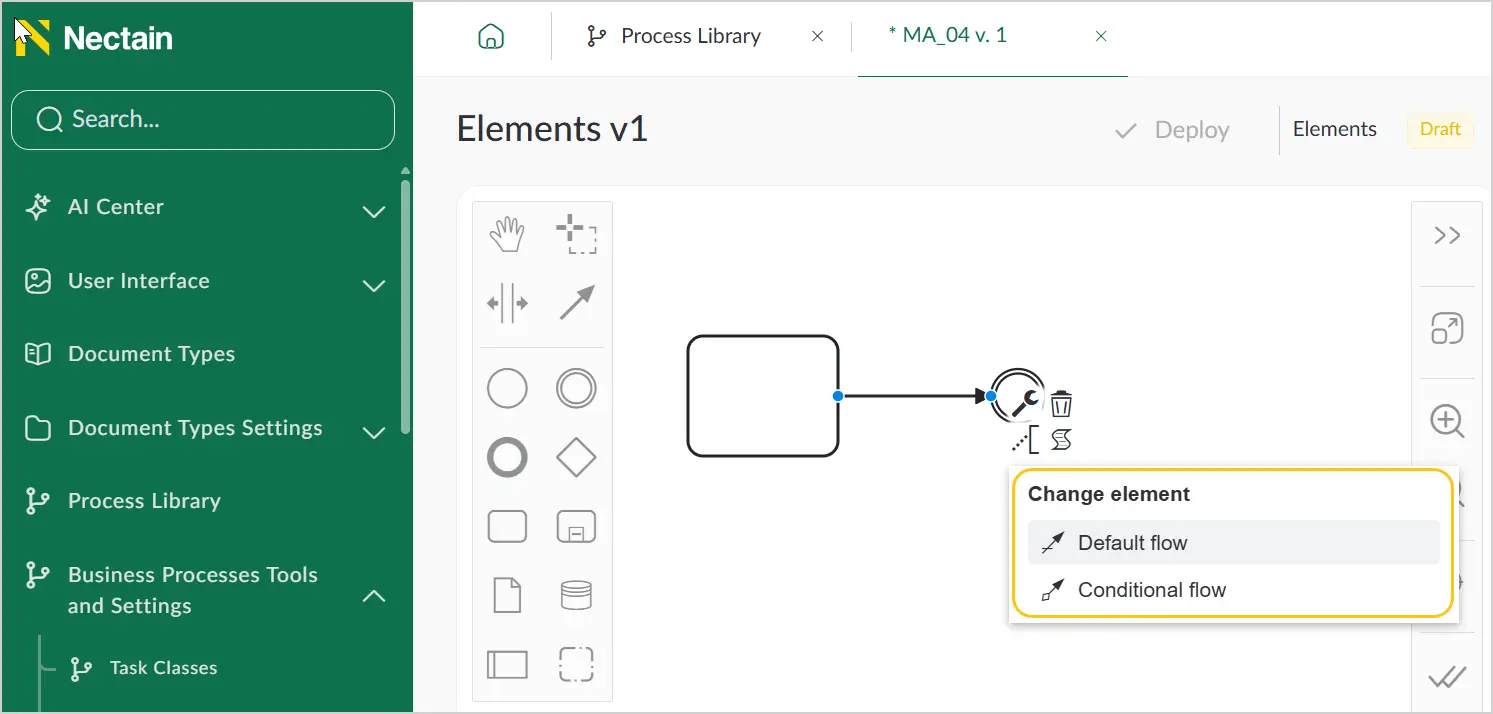Image resolution: width=1493 pixels, height=714 pixels.
Task: Click the User Interface image icon
Action: tap(37, 281)
